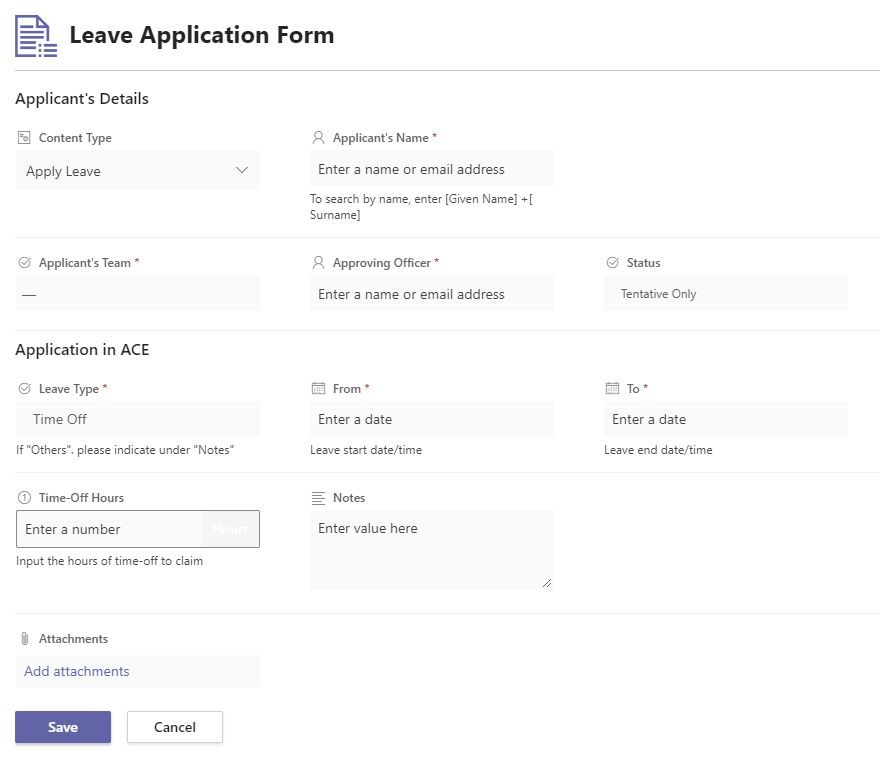
Task: Click the Content Type icon
Action: [x=23, y=137]
